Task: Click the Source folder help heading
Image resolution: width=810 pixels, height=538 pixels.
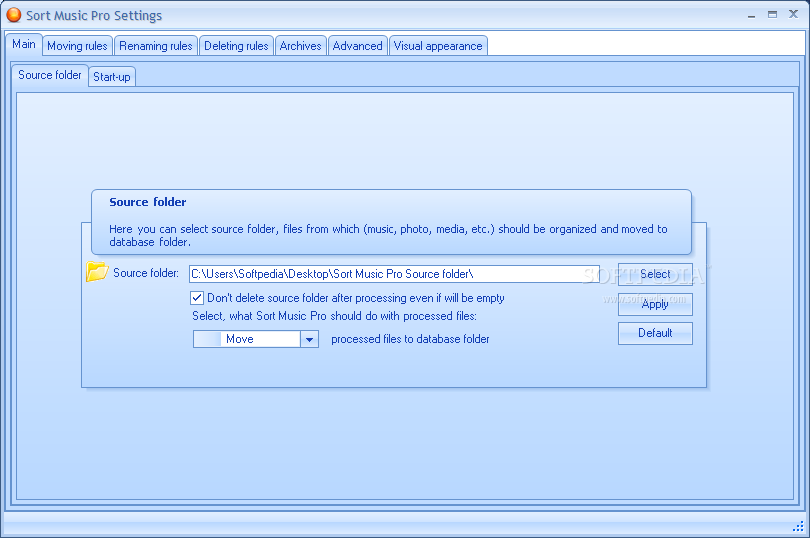Action: (x=148, y=202)
